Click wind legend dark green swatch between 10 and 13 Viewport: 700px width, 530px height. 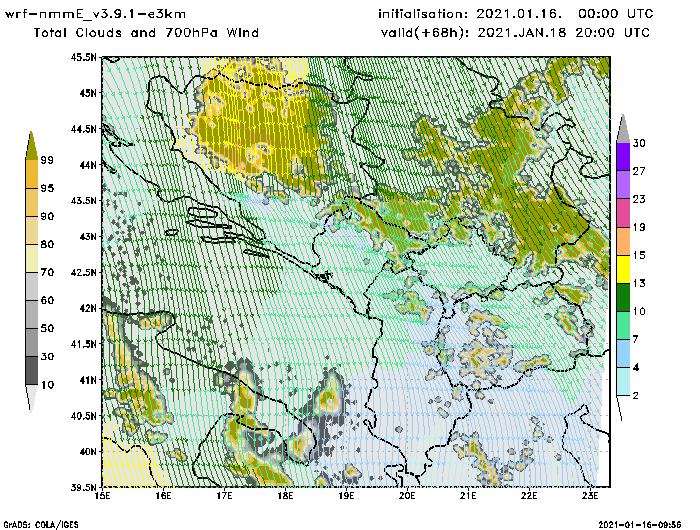point(623,297)
